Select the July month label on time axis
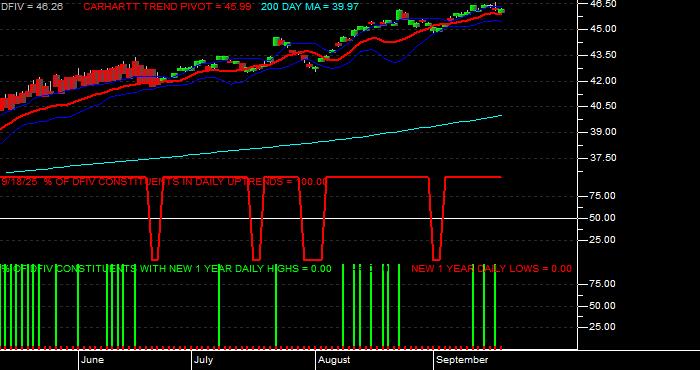Image resolution: width=700 pixels, height=370 pixels. 204,360
